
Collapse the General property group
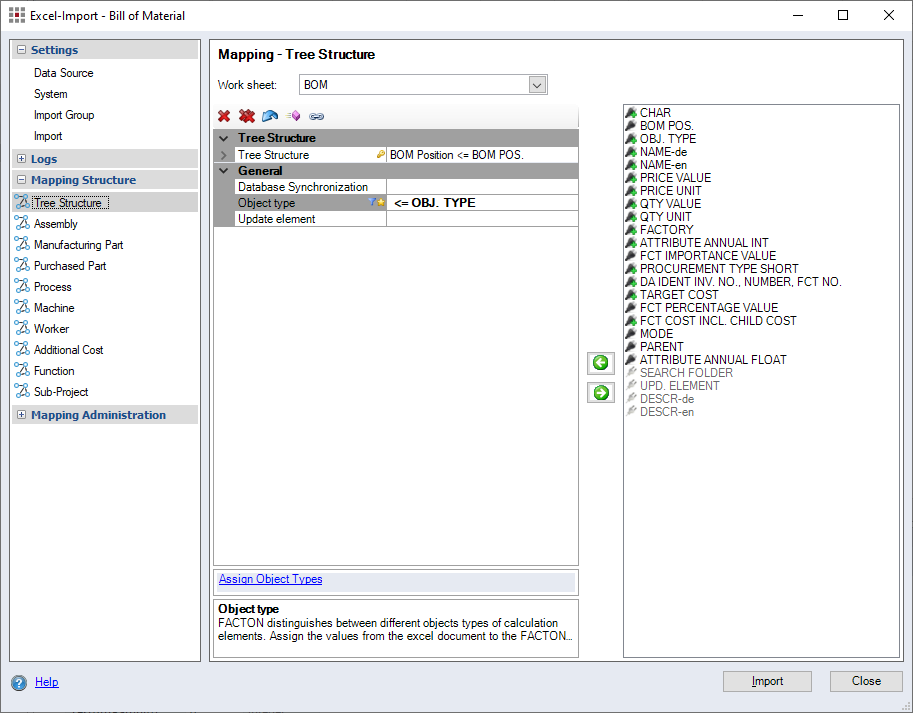click(x=223, y=171)
